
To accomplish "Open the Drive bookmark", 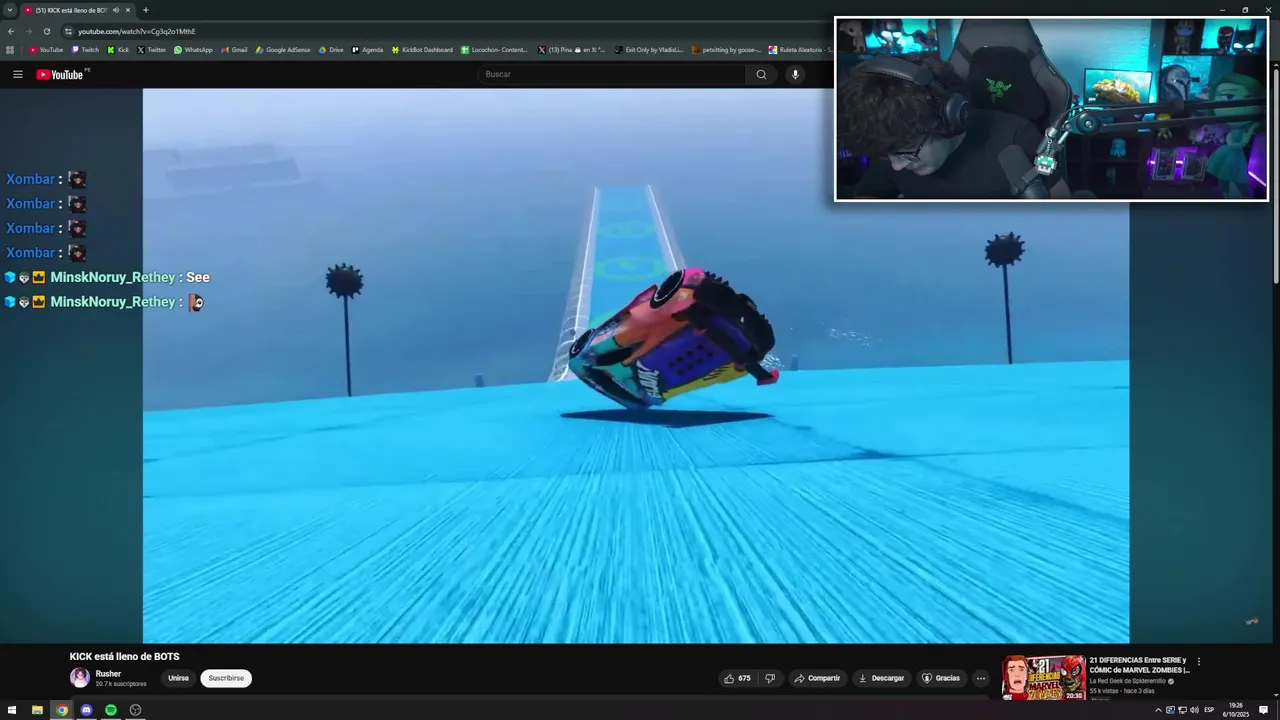I will click(330, 49).
